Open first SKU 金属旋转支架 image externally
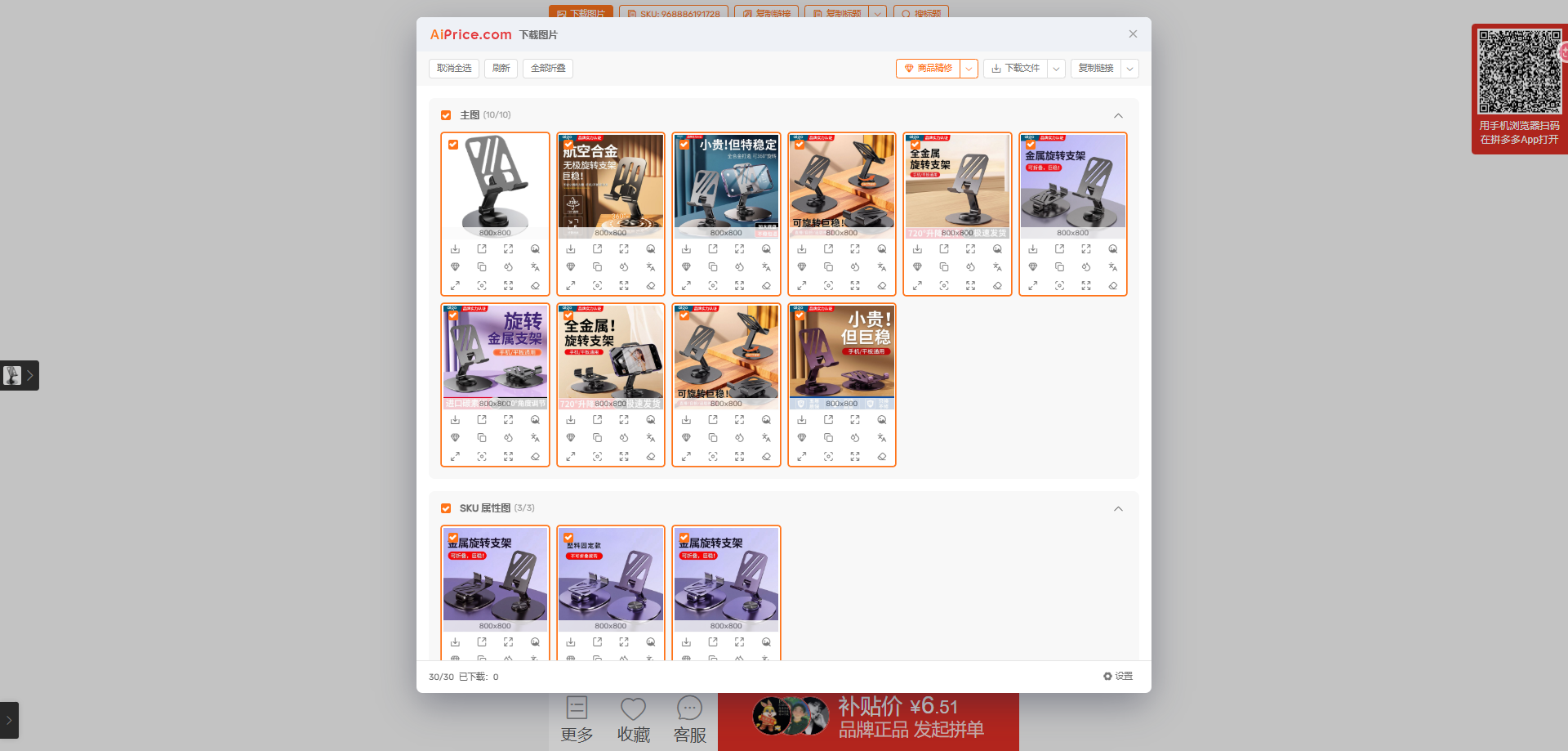The image size is (1568, 751). [482, 642]
